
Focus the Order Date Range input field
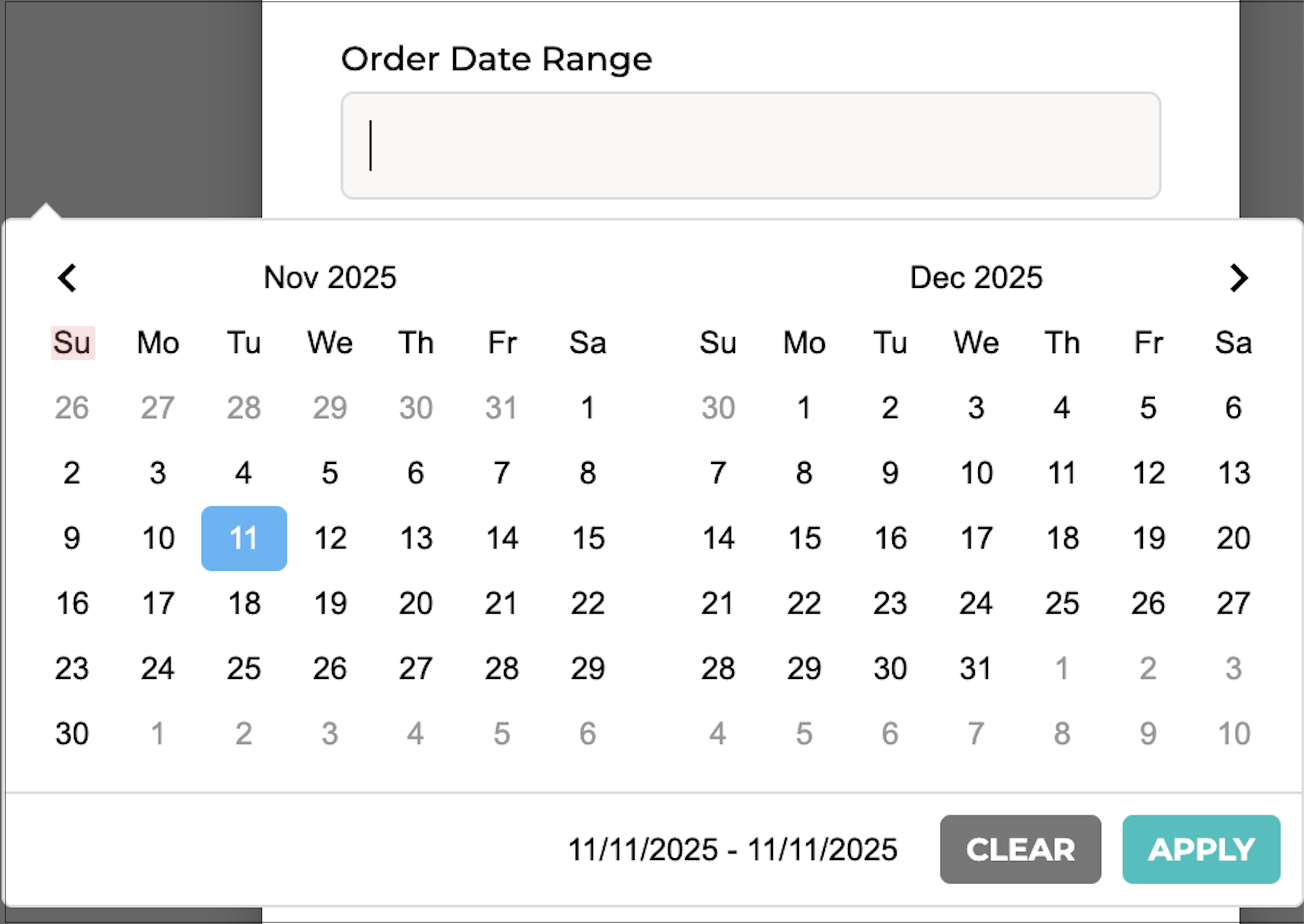pyautogui.click(x=750, y=146)
